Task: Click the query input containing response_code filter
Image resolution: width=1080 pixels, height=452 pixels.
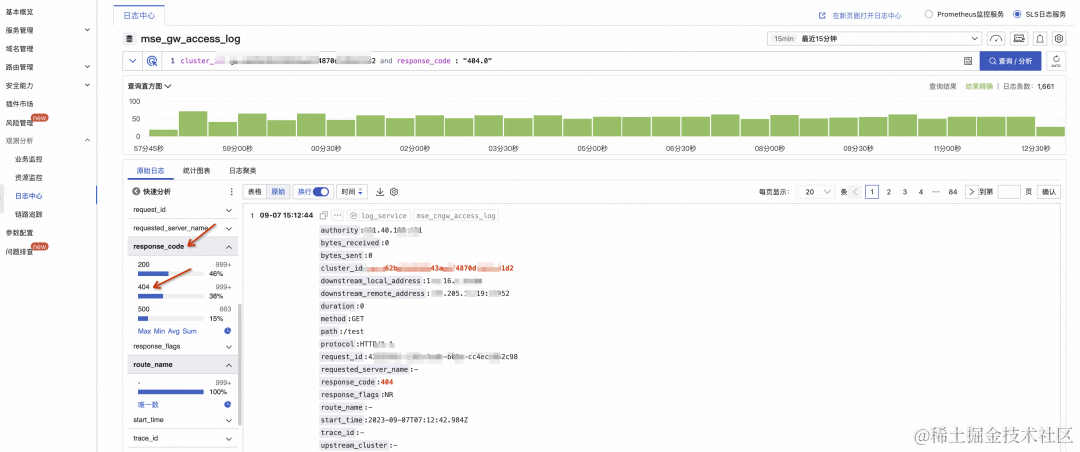Action: click(561, 61)
